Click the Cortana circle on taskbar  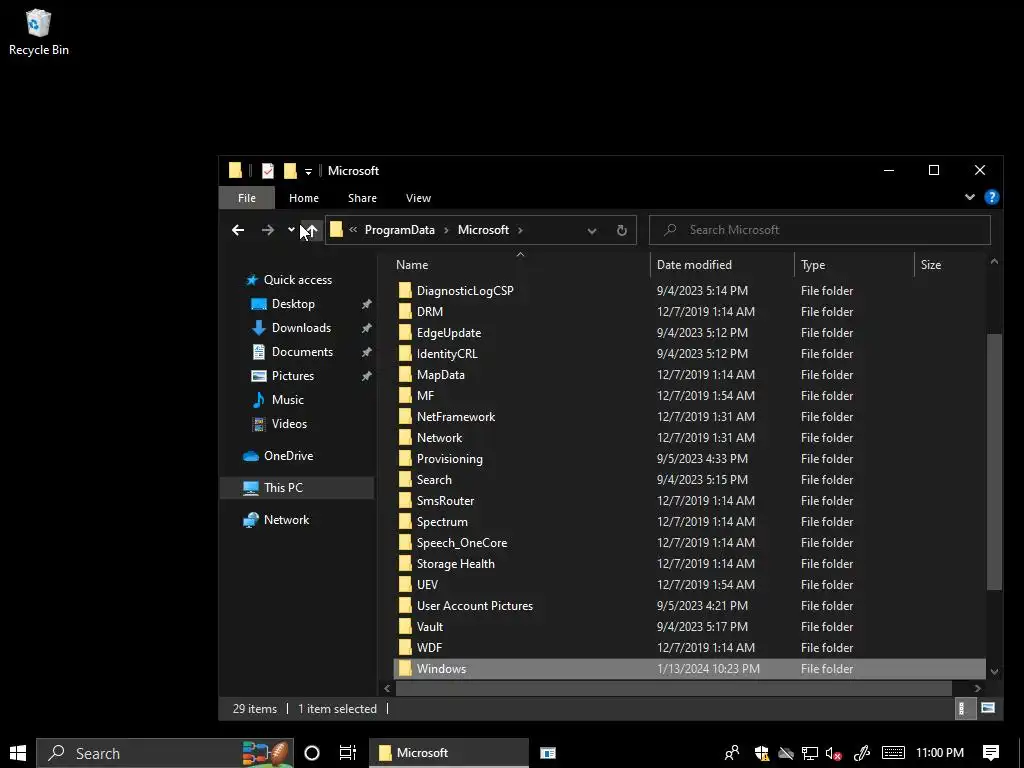coord(312,753)
